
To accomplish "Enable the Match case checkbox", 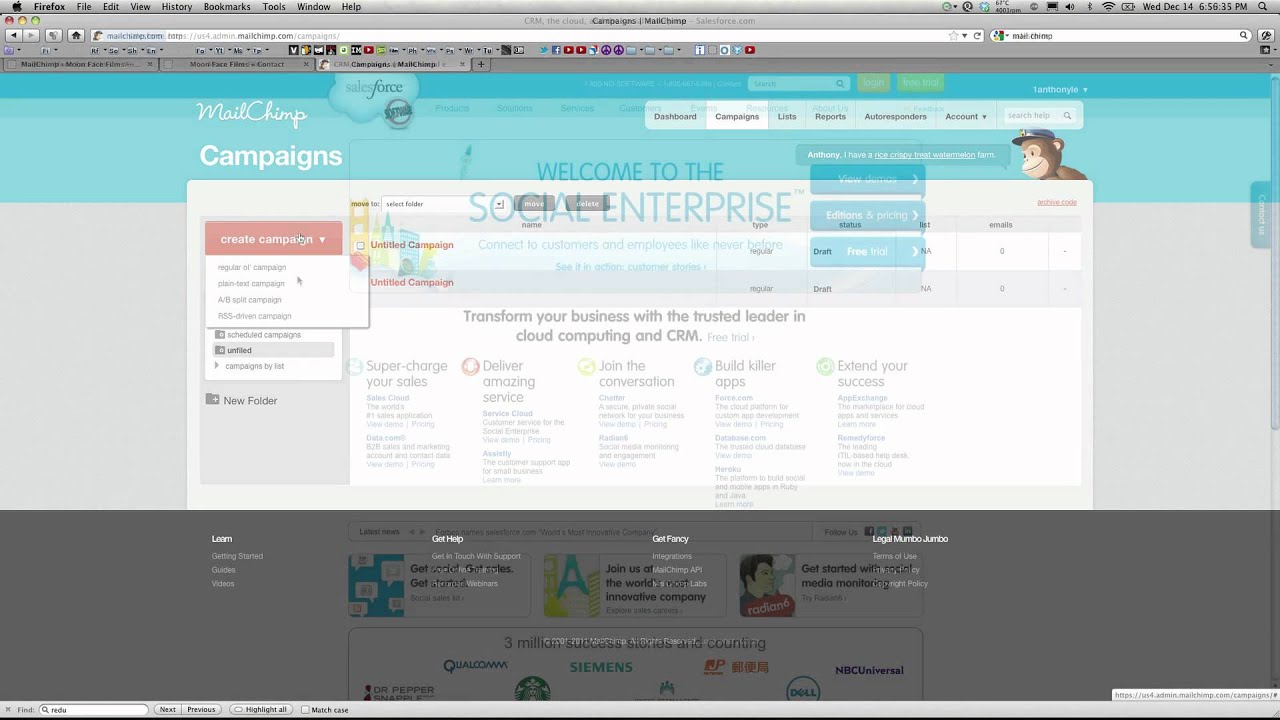I will tap(304, 710).
